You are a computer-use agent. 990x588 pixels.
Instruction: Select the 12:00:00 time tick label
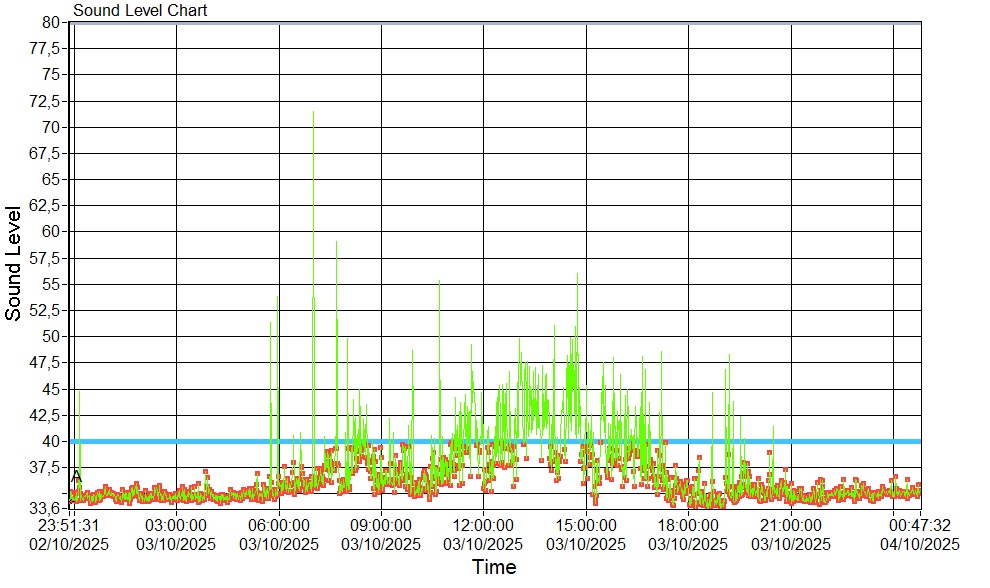[483, 524]
